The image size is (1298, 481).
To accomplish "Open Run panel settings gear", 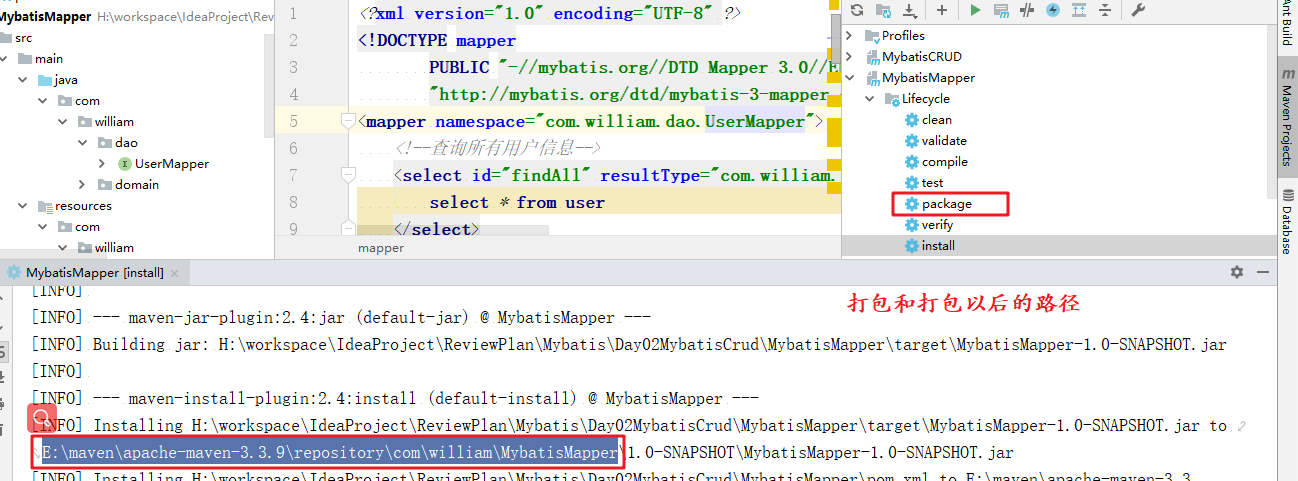I will tap(1237, 272).
